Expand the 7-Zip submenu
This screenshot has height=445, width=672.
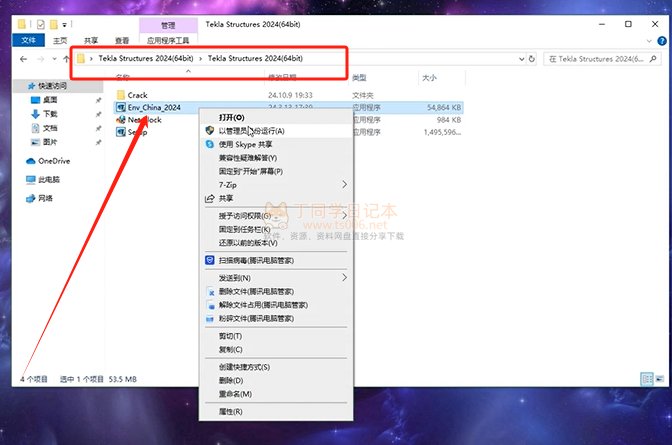[x=276, y=185]
